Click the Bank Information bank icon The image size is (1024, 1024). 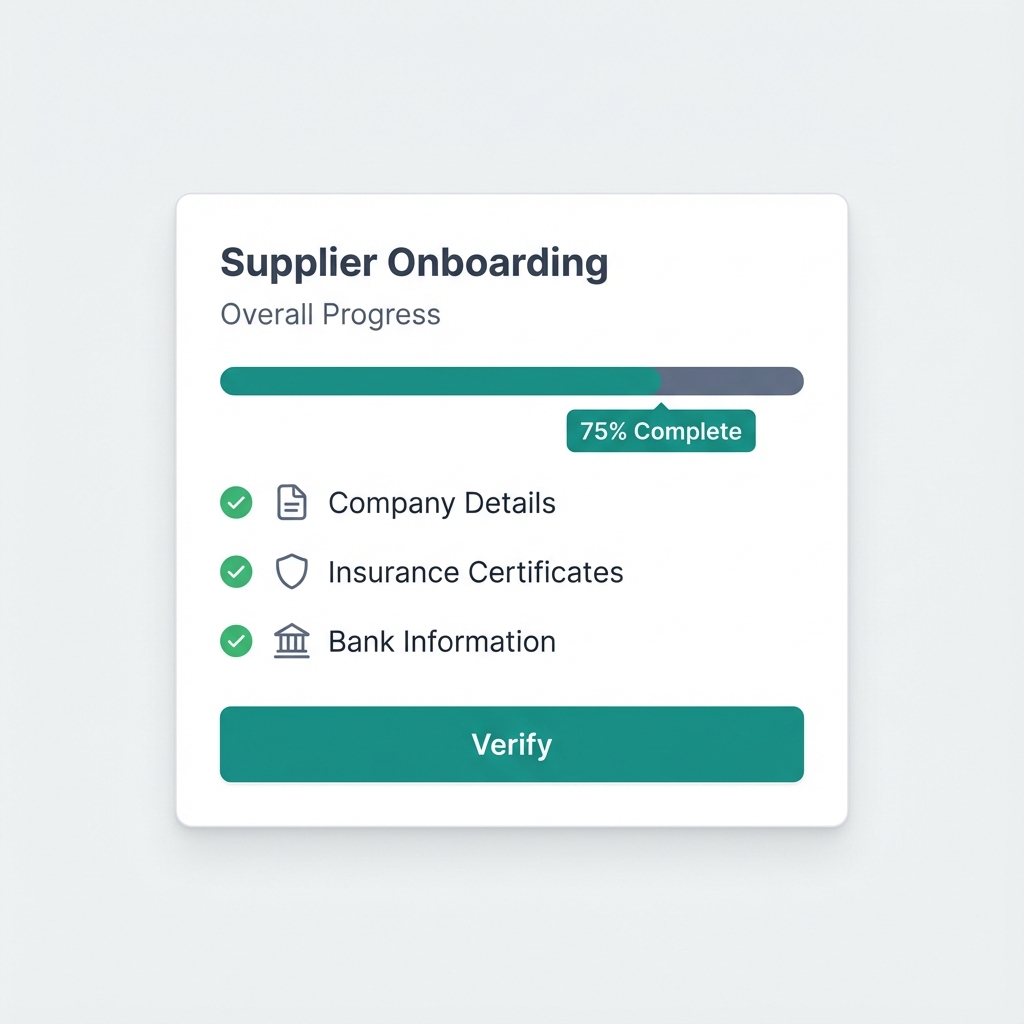[291, 641]
